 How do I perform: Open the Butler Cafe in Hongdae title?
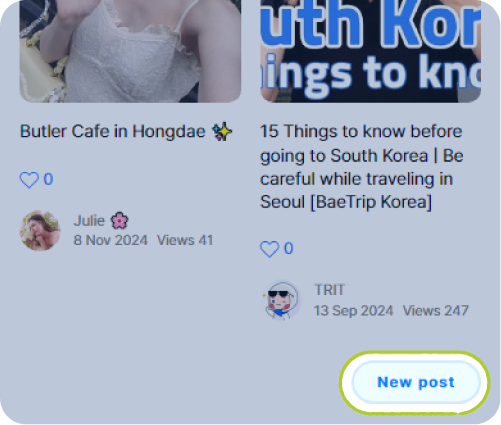tap(113, 131)
